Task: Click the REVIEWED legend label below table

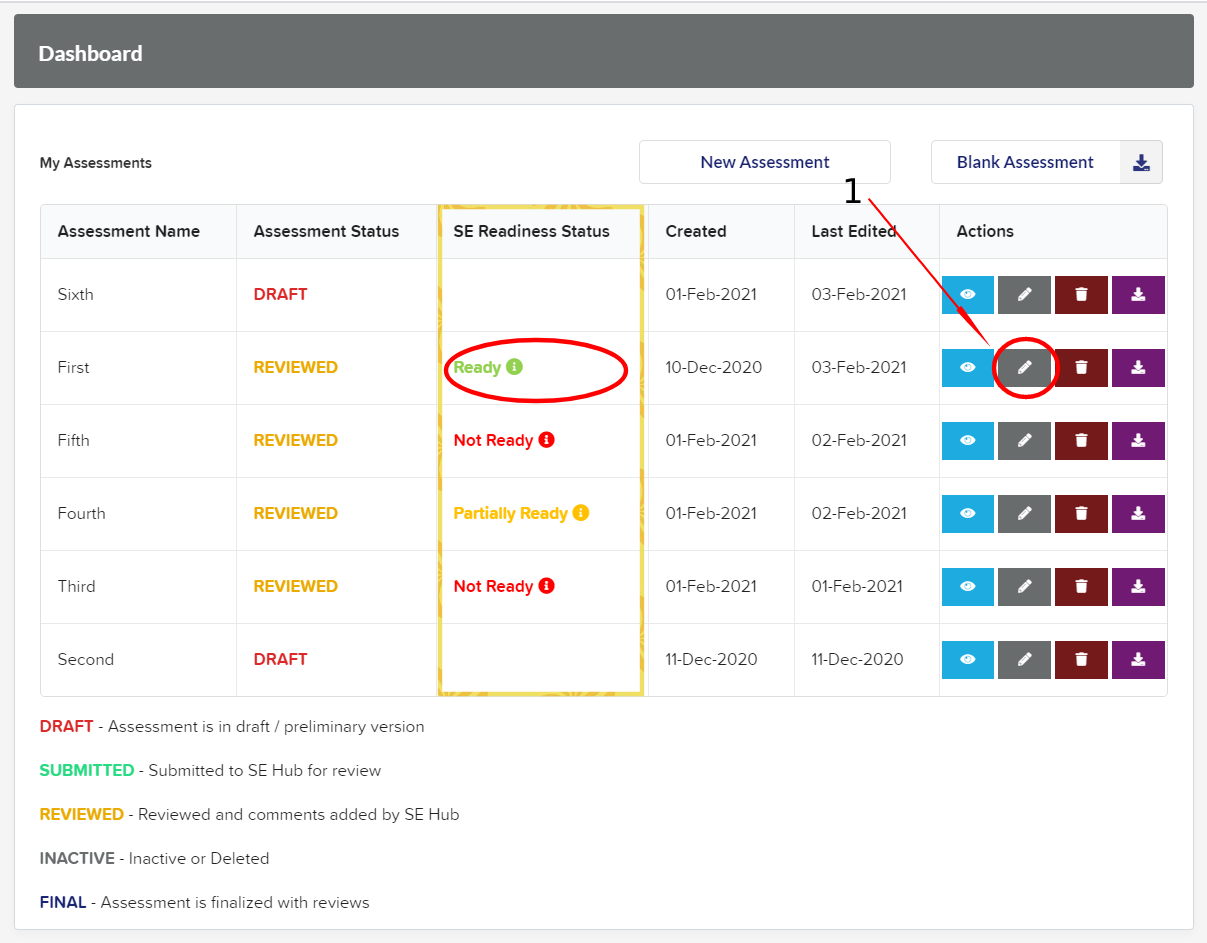Action: click(x=82, y=814)
